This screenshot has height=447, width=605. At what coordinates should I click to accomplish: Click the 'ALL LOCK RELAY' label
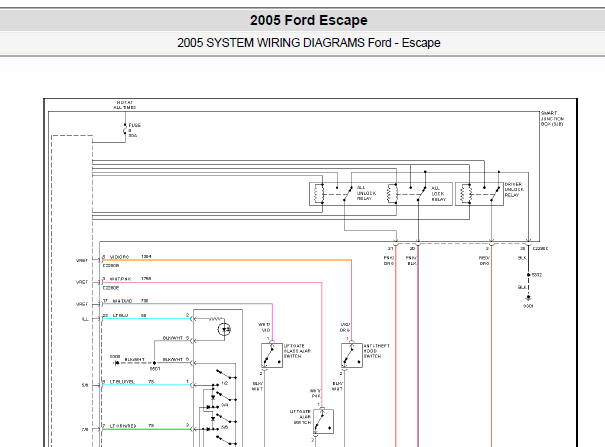[x=438, y=194]
